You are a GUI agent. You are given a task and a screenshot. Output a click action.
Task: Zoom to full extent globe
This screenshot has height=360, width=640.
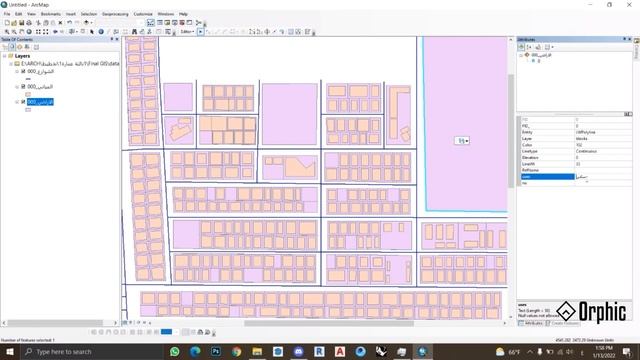(29, 32)
